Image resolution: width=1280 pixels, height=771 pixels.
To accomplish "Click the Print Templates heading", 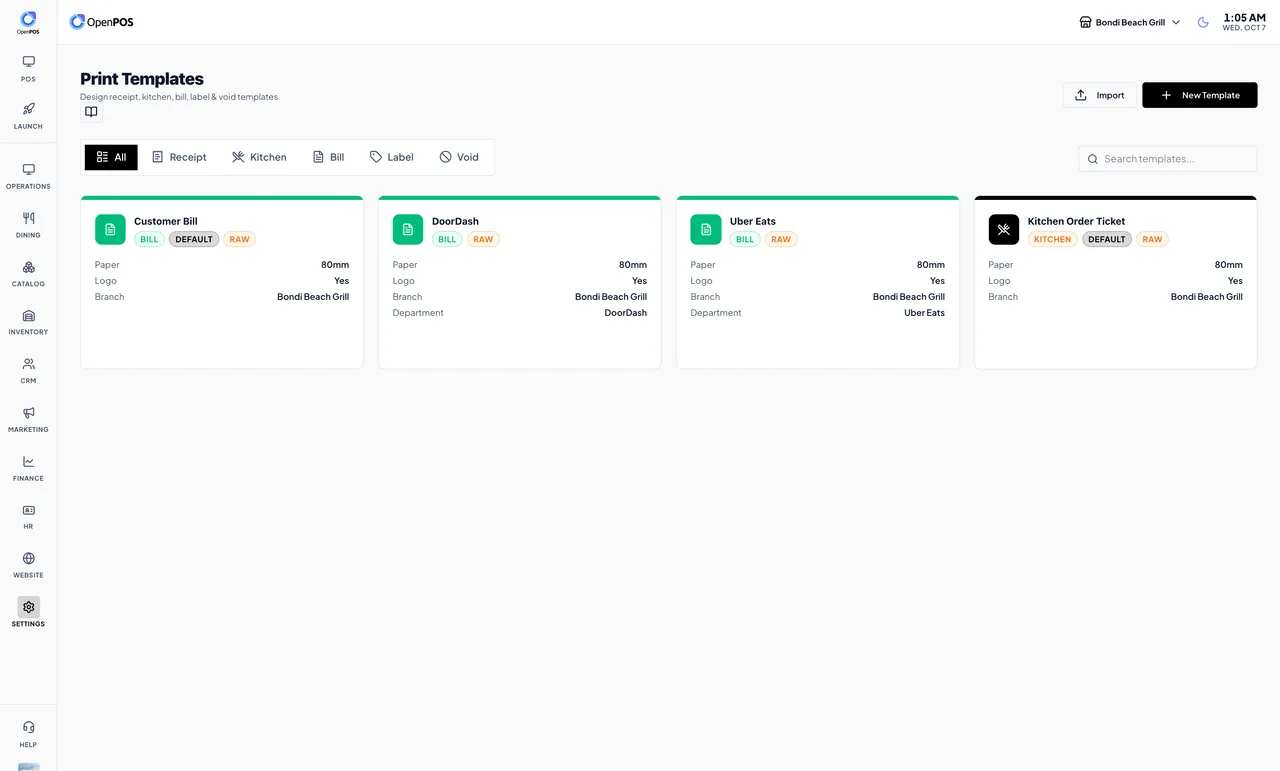I will [x=142, y=79].
